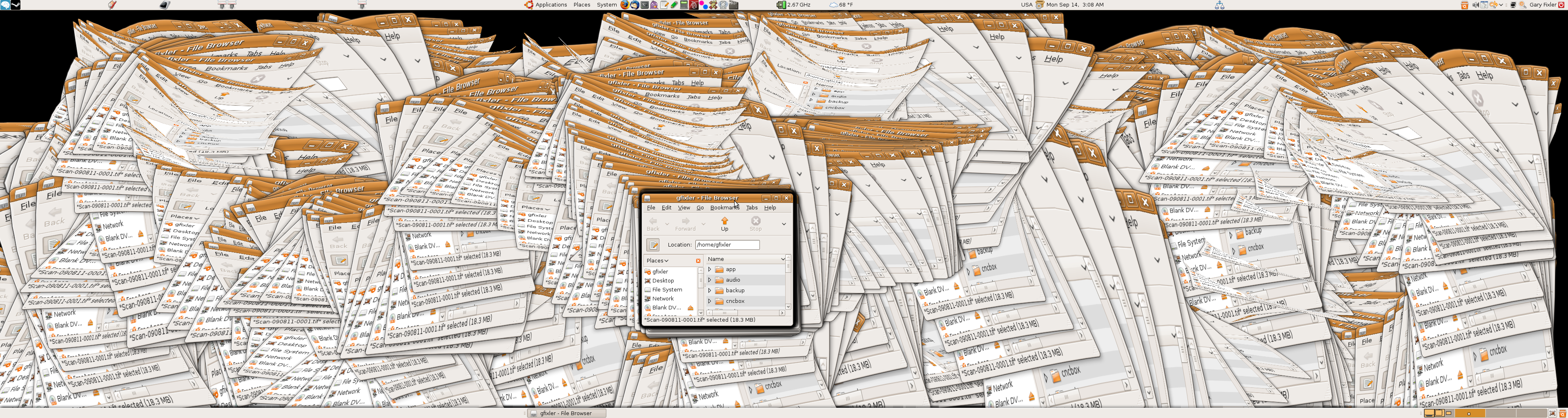Open the text editor notepad launcher in the top panel

(x=665, y=5)
